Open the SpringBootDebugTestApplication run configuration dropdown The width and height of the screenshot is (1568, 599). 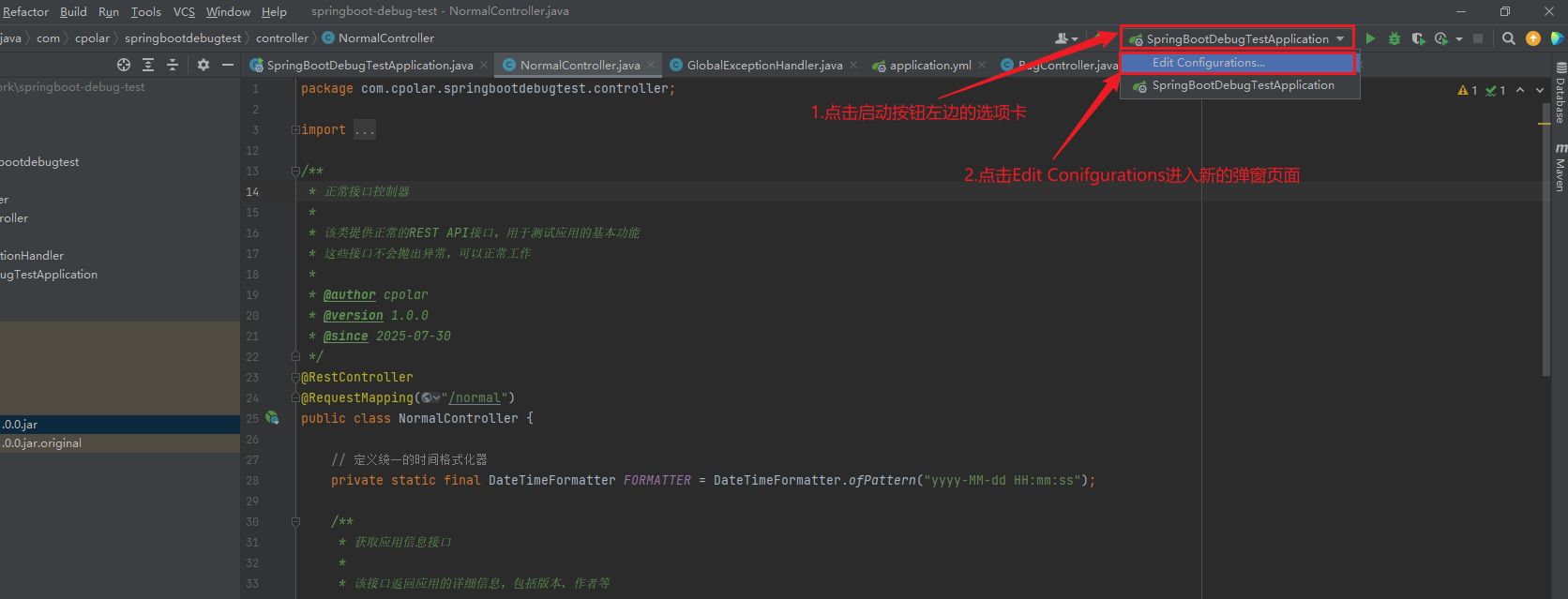click(1237, 38)
